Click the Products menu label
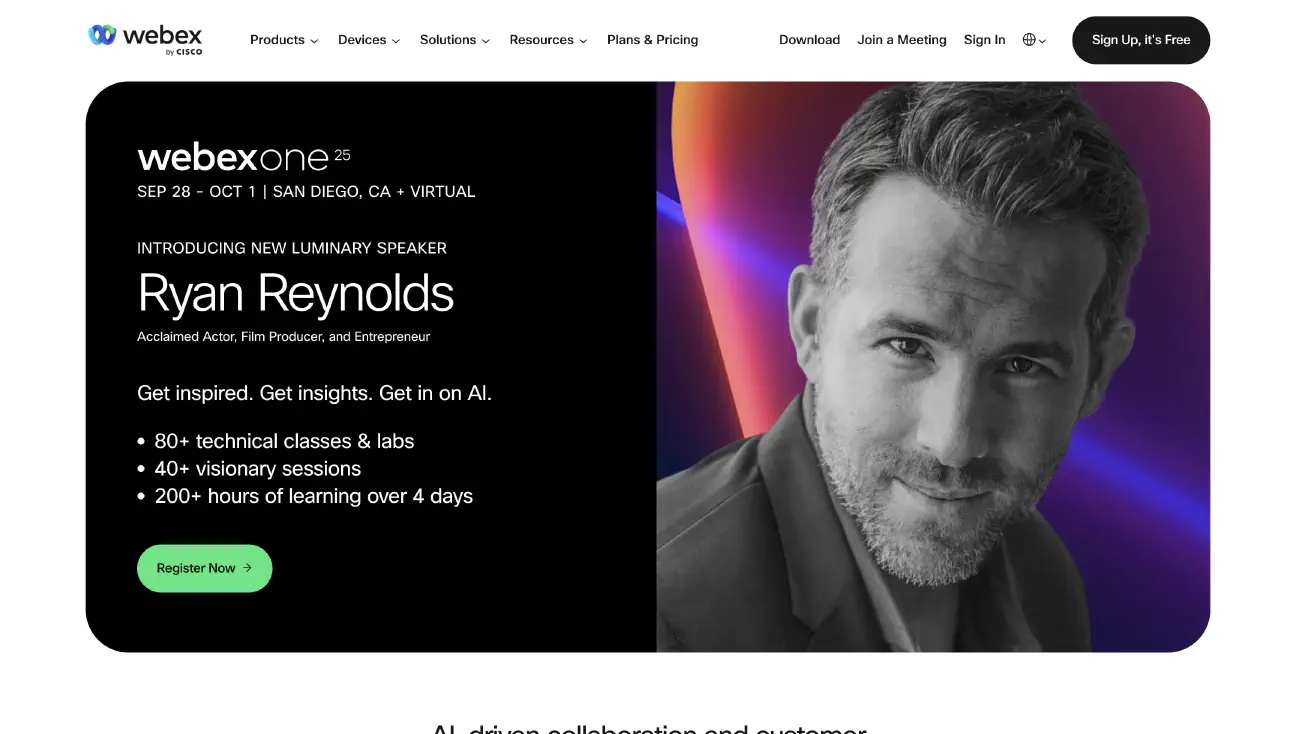The width and height of the screenshot is (1296, 734). pos(277,40)
